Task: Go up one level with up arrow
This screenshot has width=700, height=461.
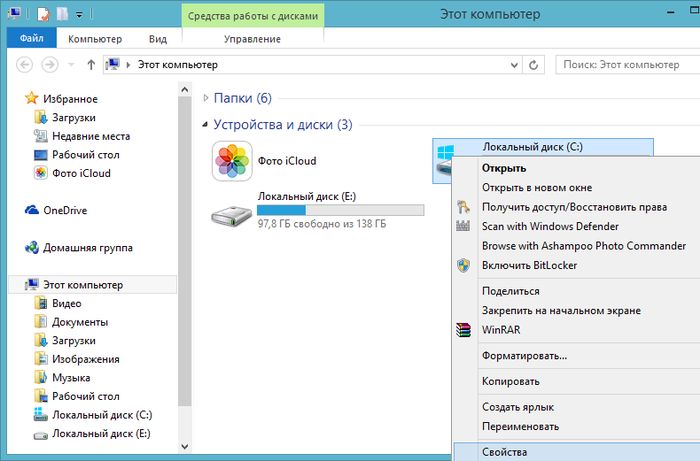Action: click(91, 65)
